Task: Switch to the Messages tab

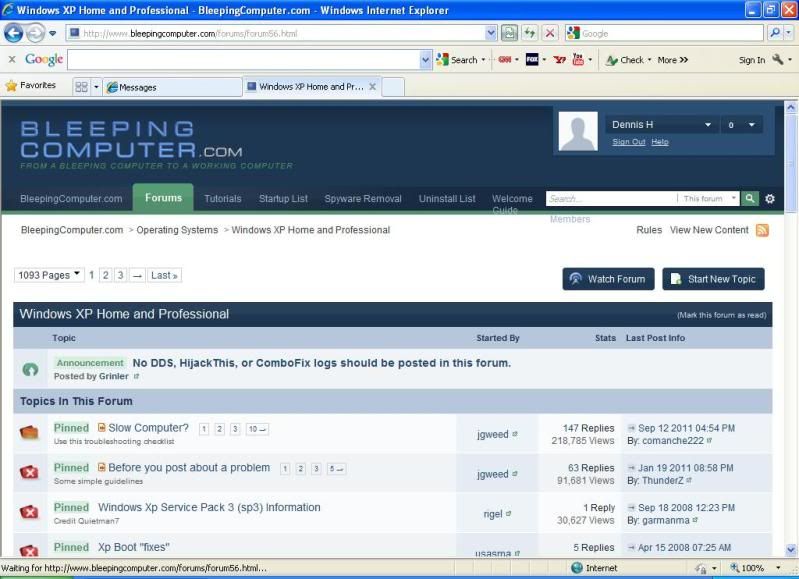Action: [172, 87]
